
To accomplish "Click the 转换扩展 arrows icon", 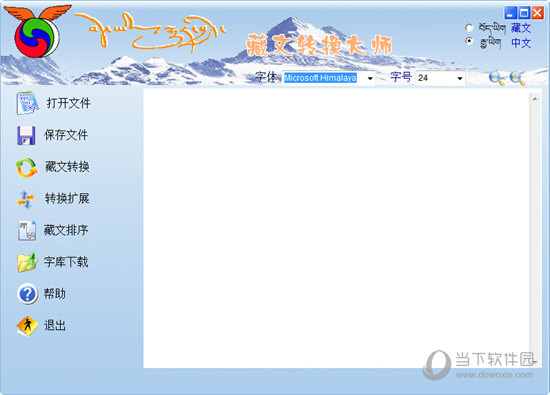I will tap(26, 199).
